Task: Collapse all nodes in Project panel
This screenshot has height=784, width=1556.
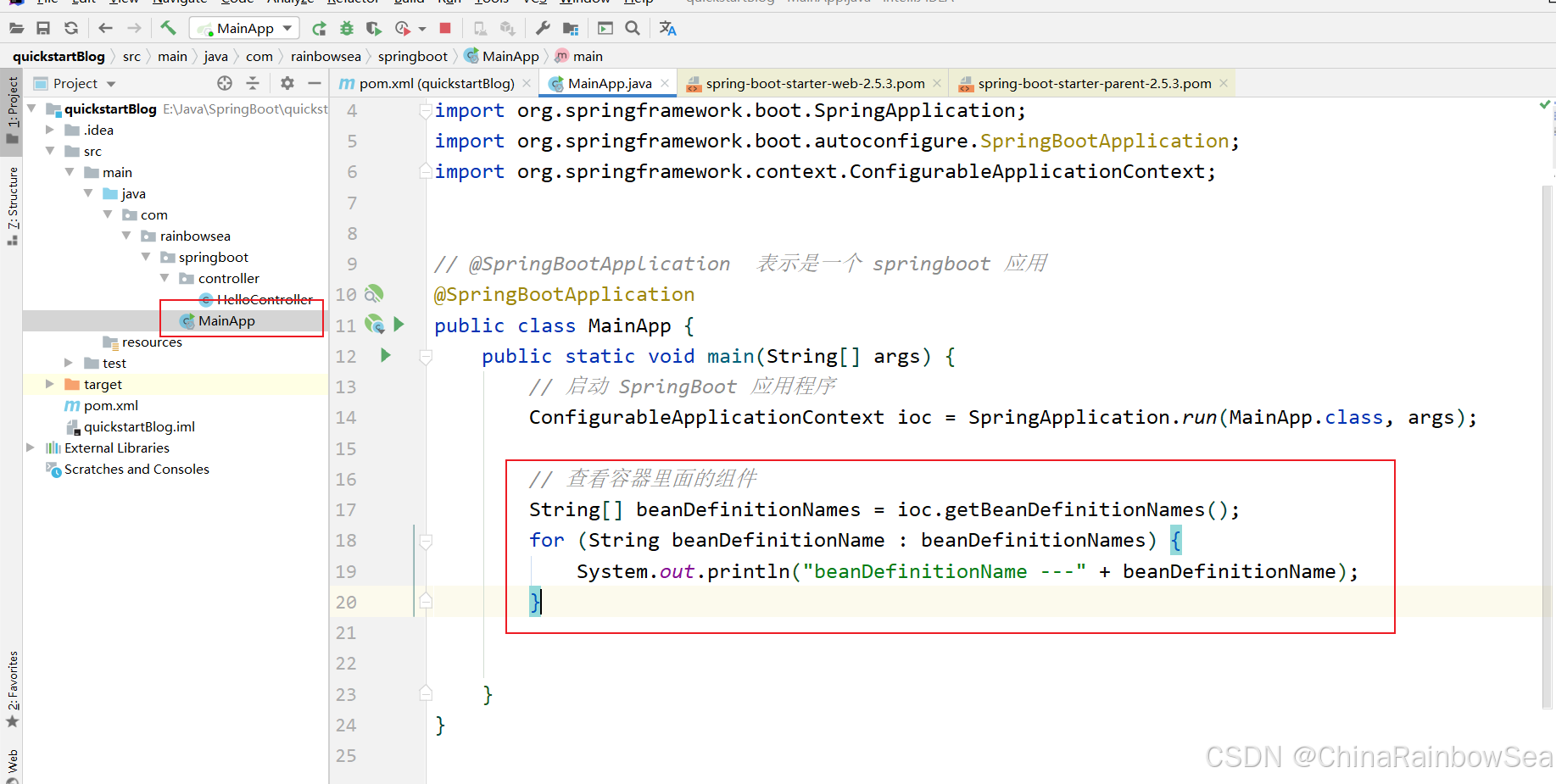Action: (x=253, y=83)
